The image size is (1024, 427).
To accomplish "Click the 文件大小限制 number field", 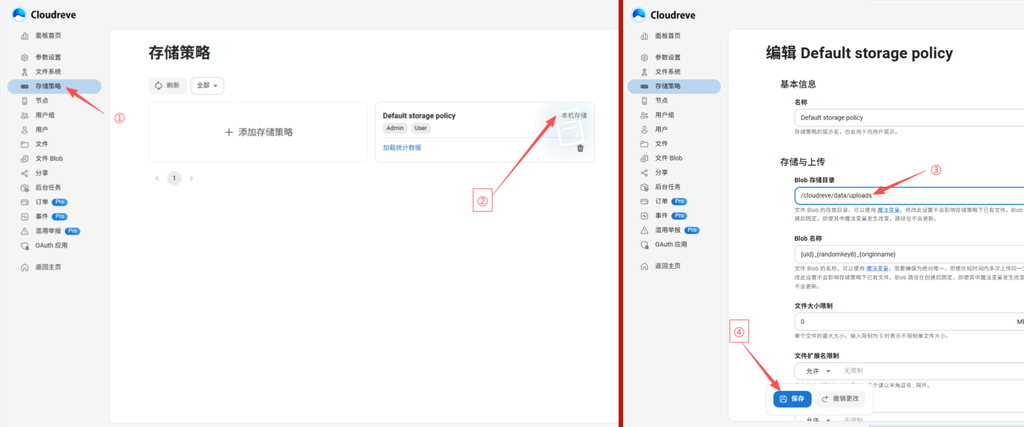I will pyautogui.click(x=909, y=322).
